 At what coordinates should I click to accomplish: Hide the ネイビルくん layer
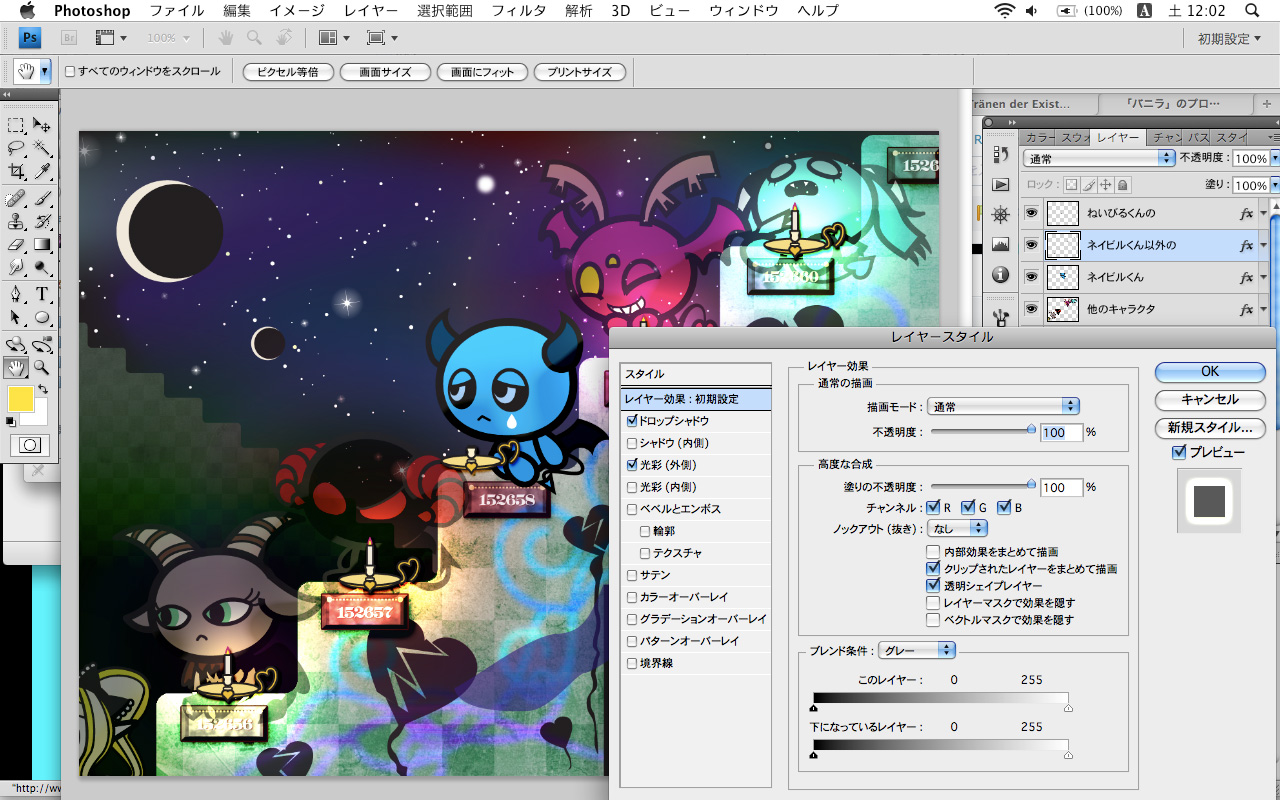tap(1031, 277)
